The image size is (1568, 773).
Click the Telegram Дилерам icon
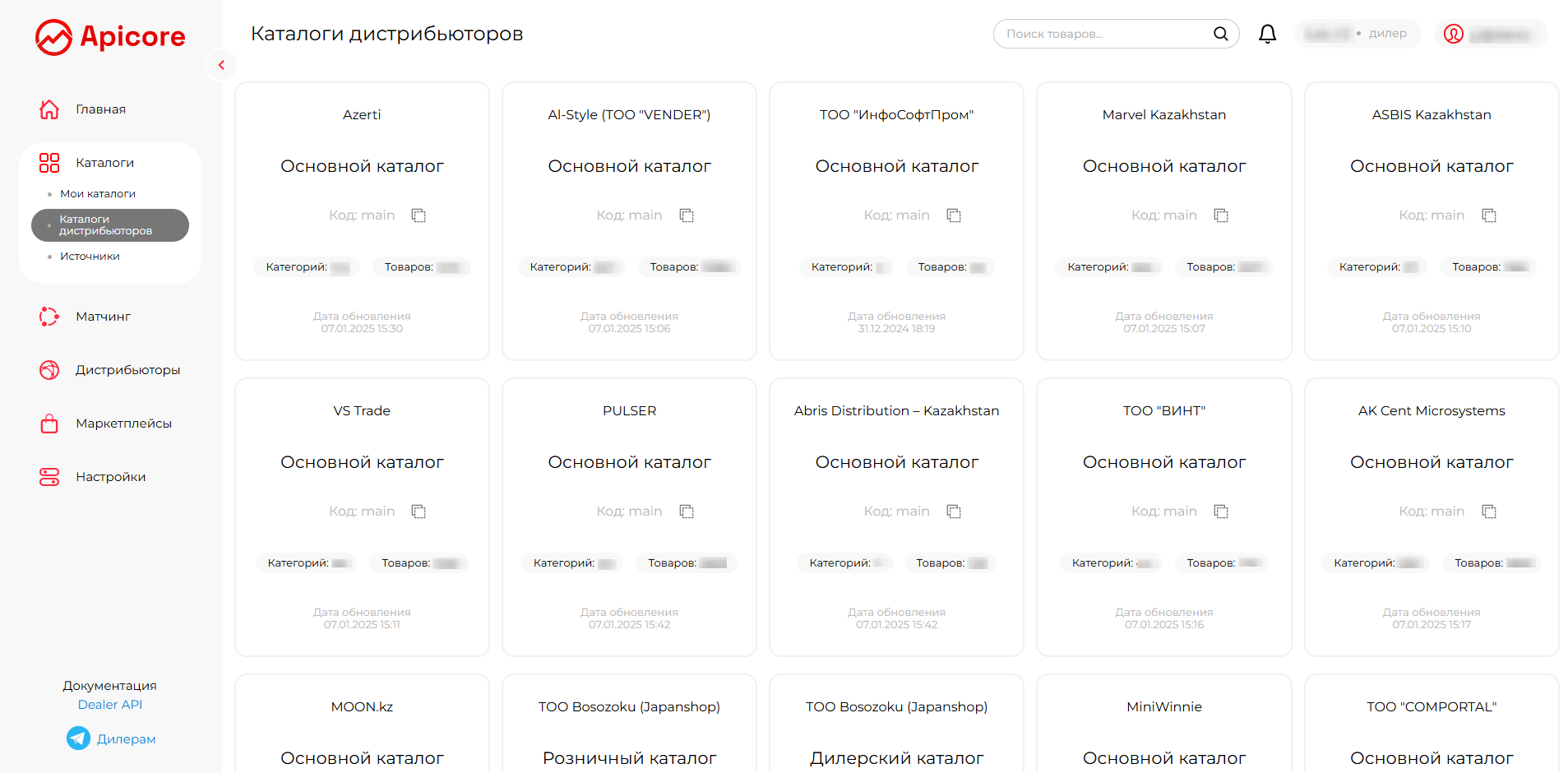[79, 738]
